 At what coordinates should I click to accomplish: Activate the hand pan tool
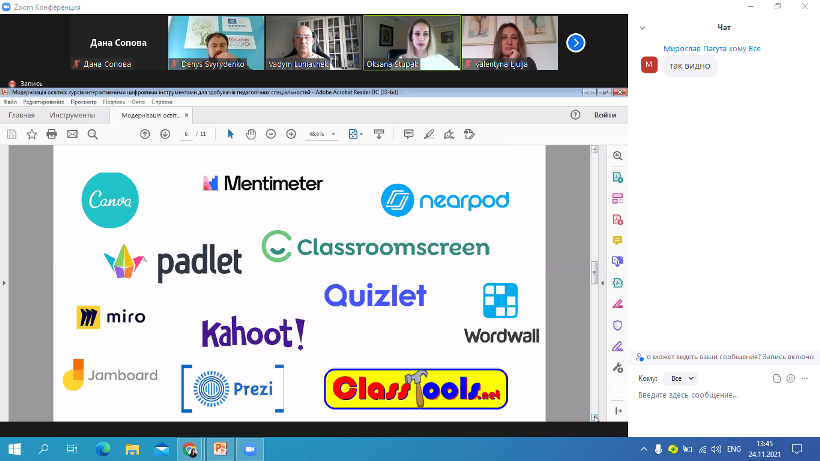coord(251,134)
